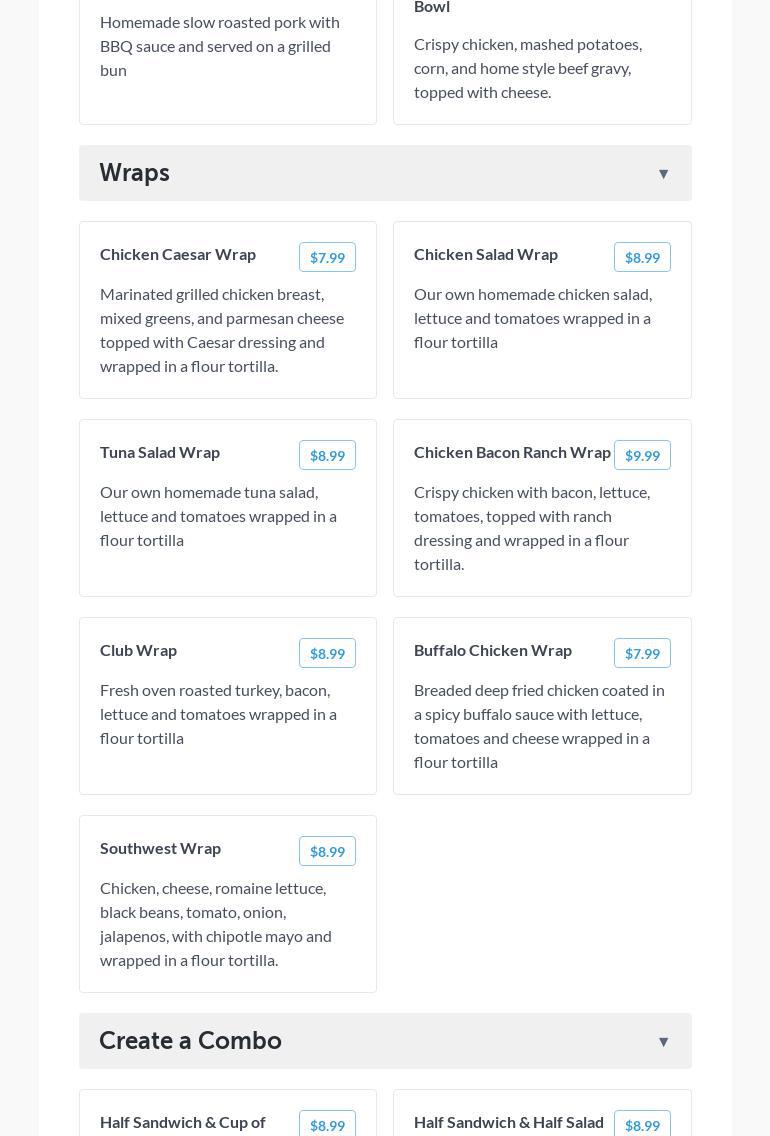Click the Tuna Salad Wrap title
This screenshot has height=1136, width=770.
160,452
